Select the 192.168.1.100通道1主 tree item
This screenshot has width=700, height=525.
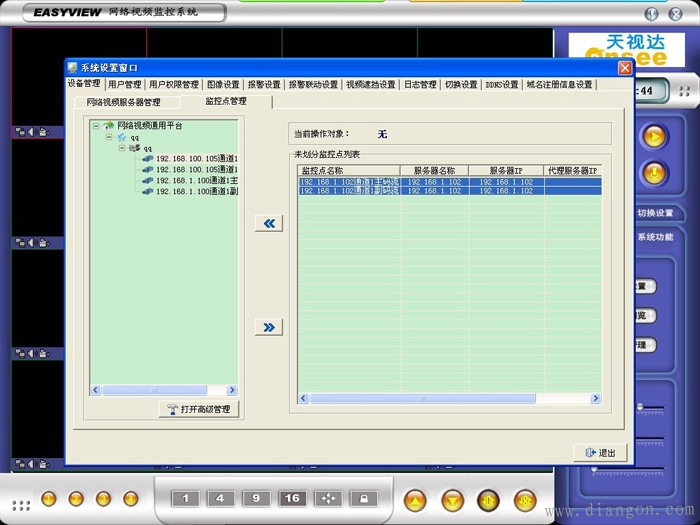click(x=196, y=180)
